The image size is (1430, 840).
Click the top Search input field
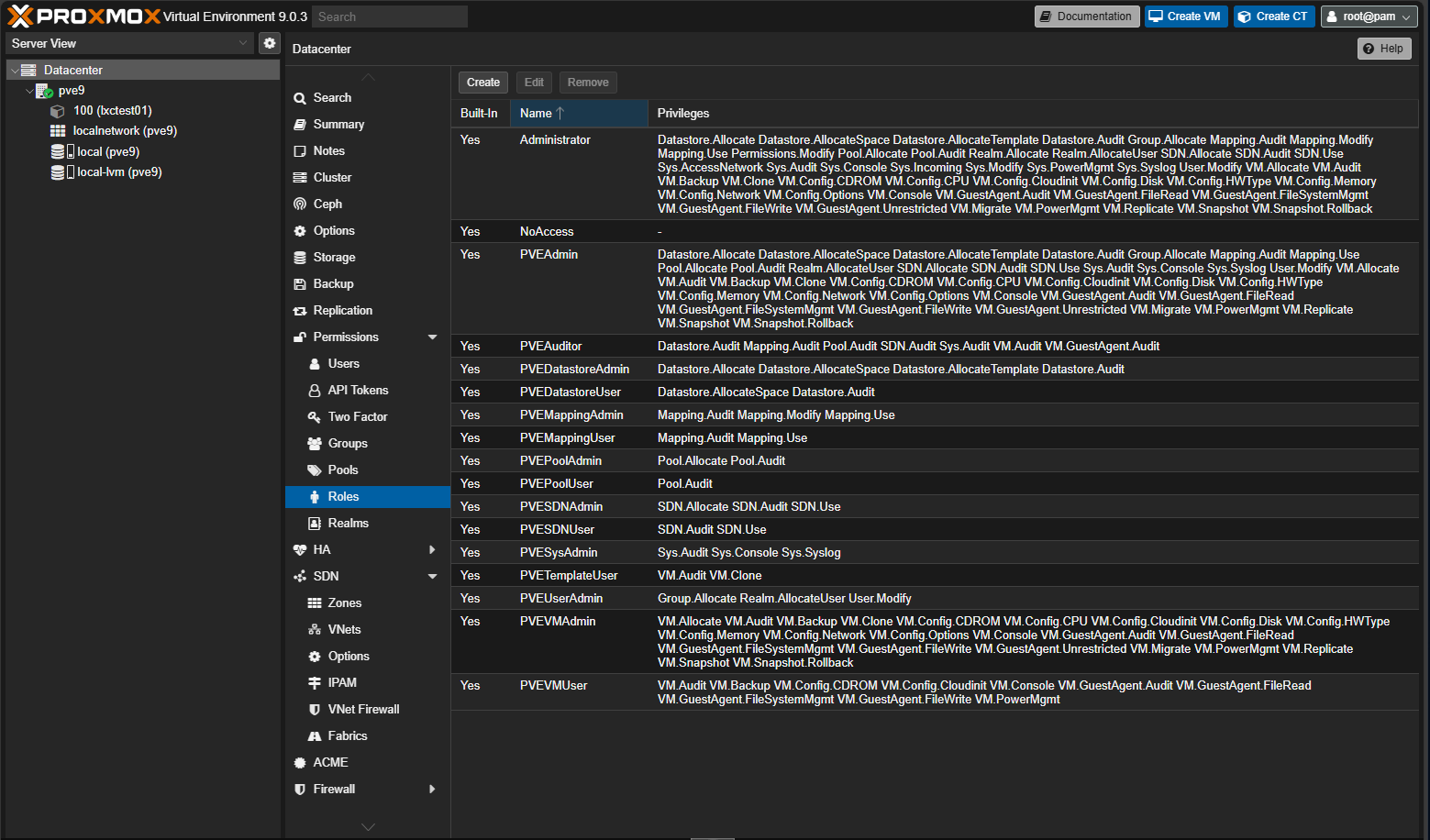389,17
